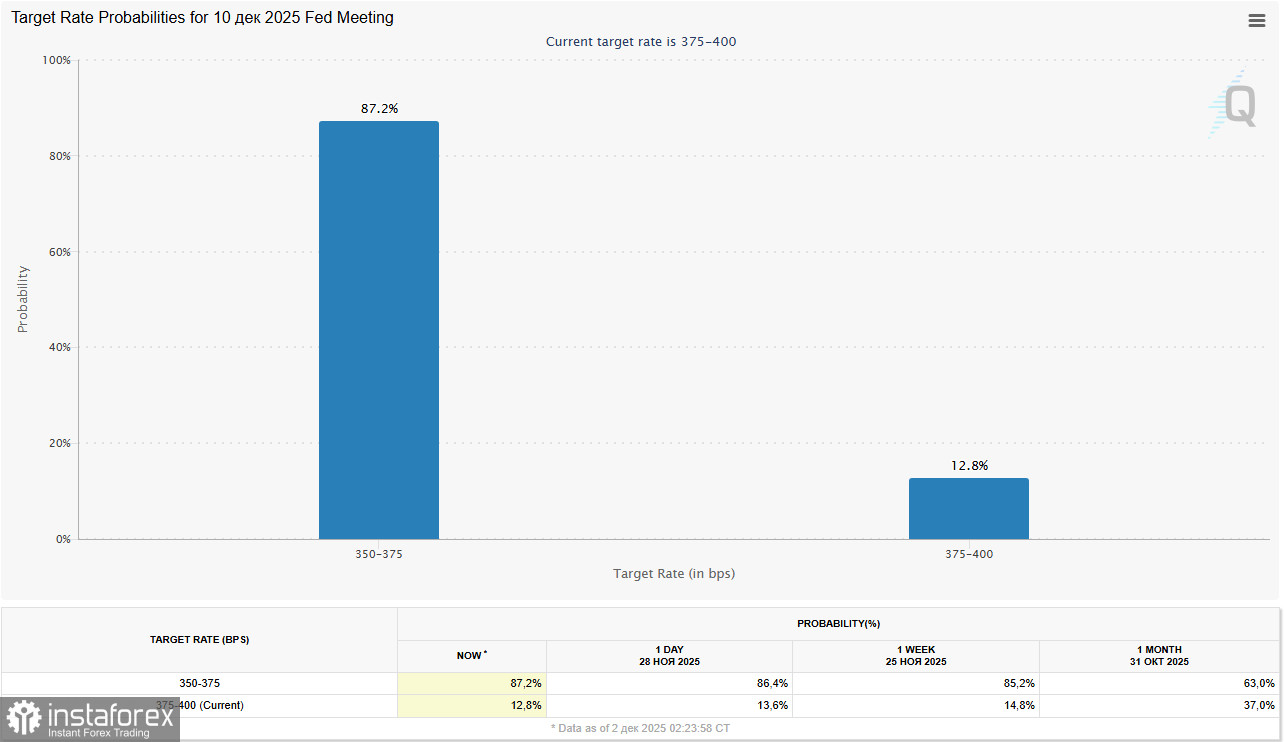Select the 350-375 row in the table
The image size is (1284, 742).
click(x=199, y=683)
